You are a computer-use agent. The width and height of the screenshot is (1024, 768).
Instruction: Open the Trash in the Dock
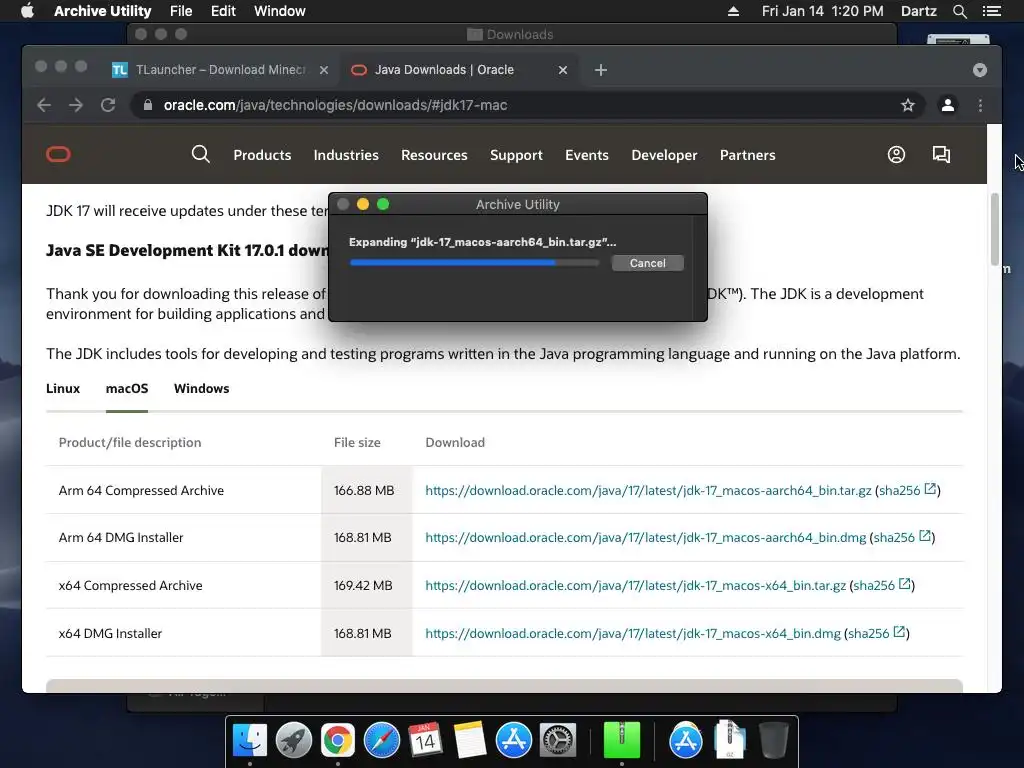pos(774,740)
